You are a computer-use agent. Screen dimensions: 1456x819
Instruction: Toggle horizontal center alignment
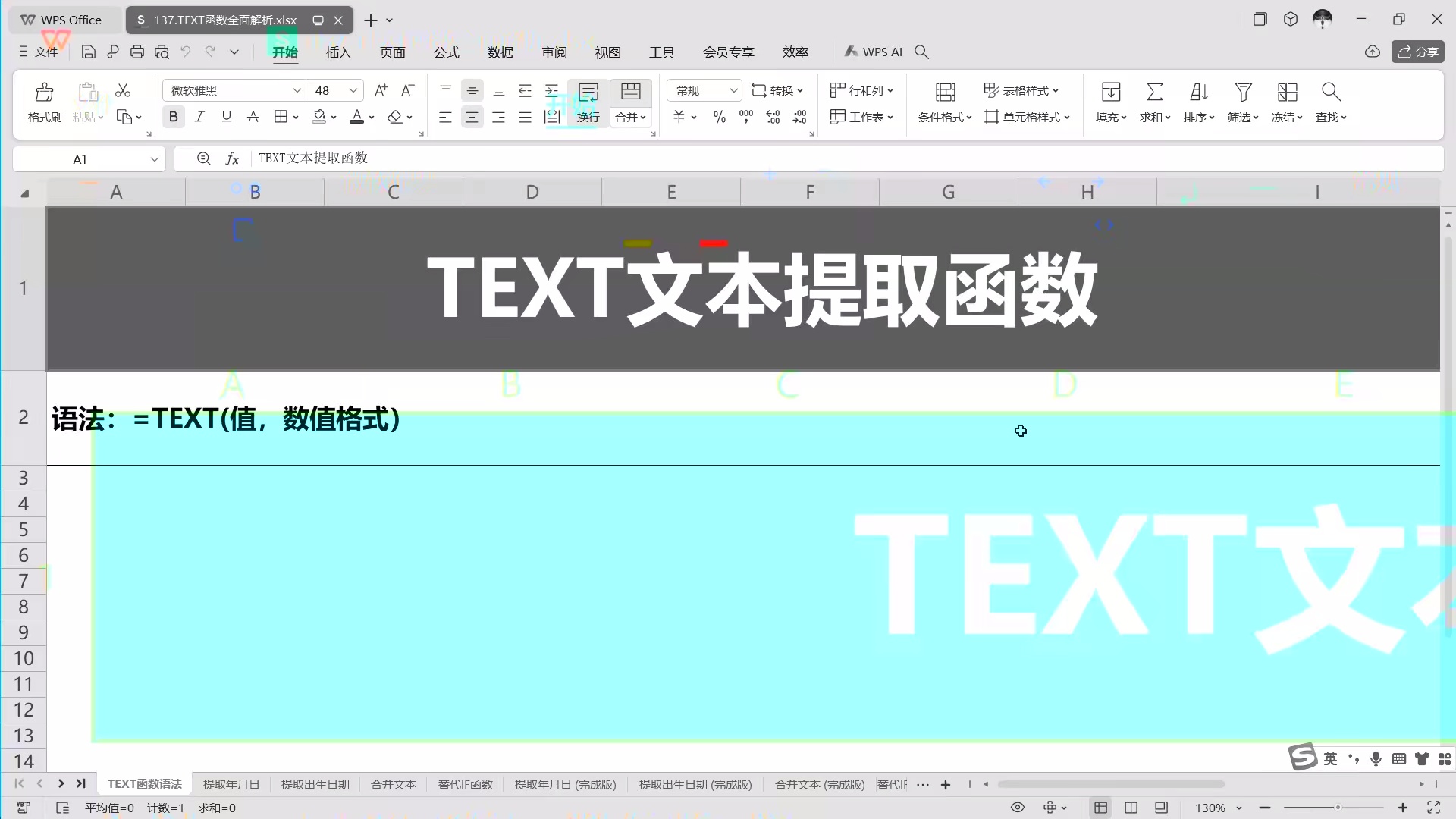click(472, 117)
